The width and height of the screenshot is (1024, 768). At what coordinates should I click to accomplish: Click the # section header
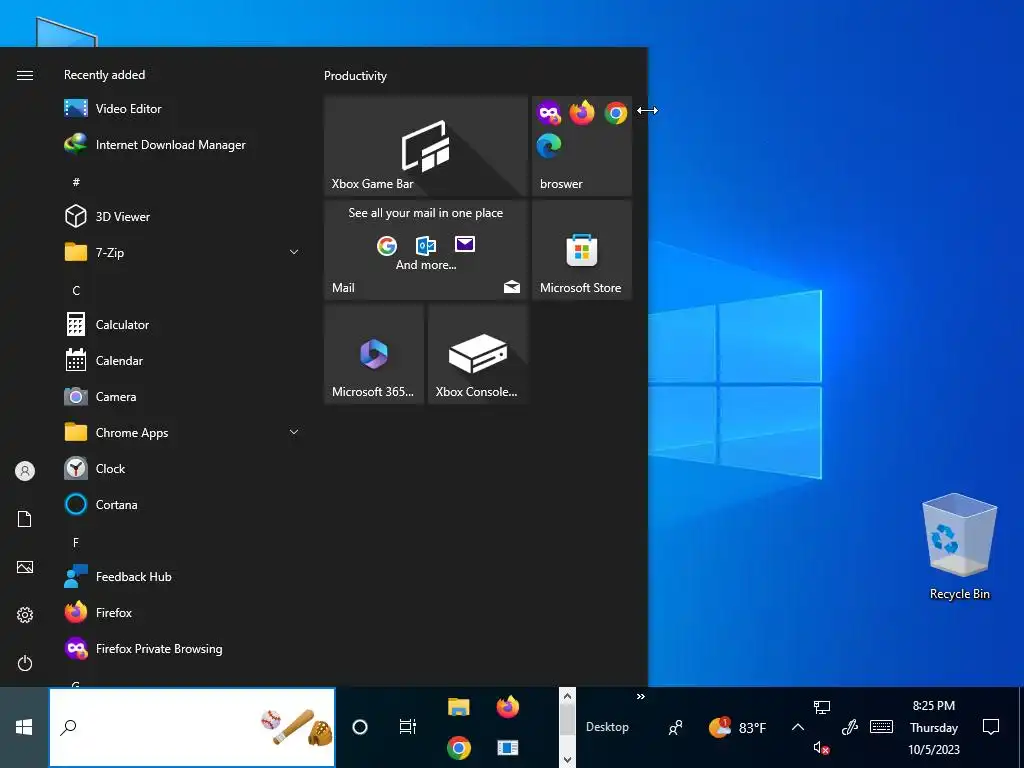click(76, 182)
